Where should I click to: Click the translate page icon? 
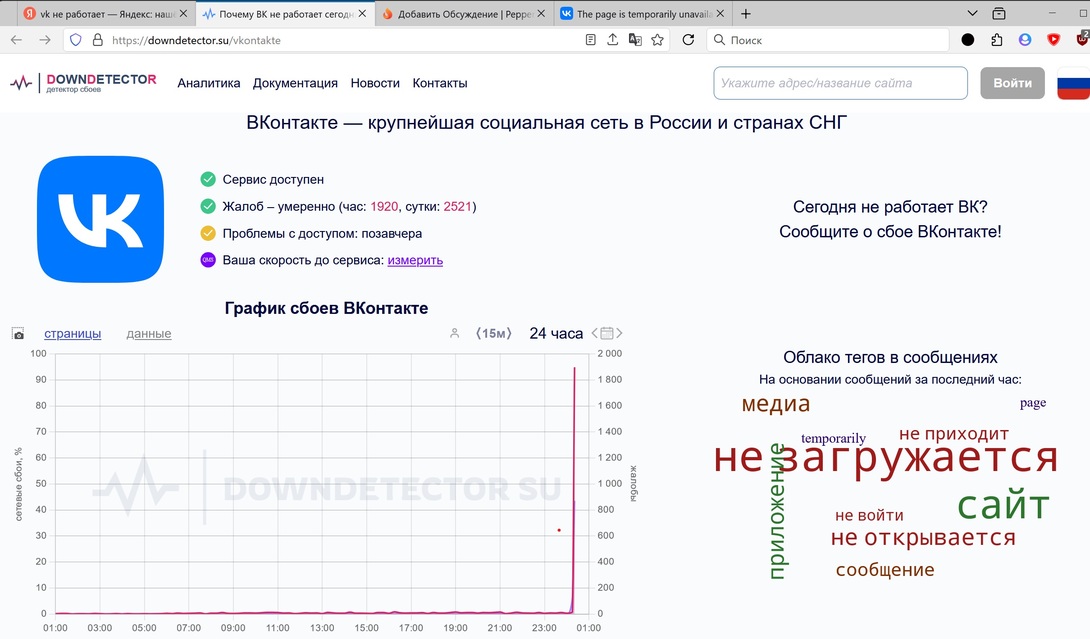[635, 40]
